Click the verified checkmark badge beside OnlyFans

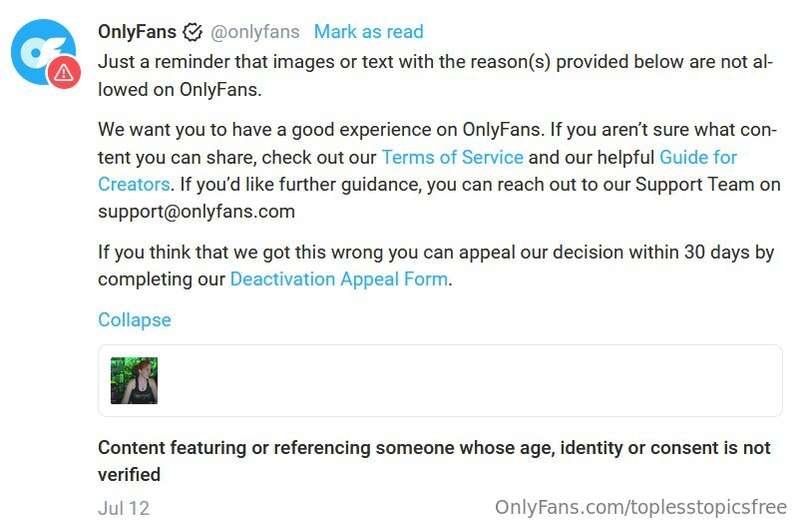(x=192, y=32)
